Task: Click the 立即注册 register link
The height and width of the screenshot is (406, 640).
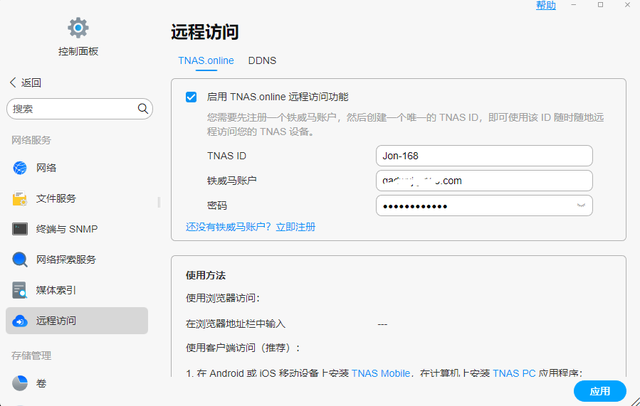Action: click(296, 227)
